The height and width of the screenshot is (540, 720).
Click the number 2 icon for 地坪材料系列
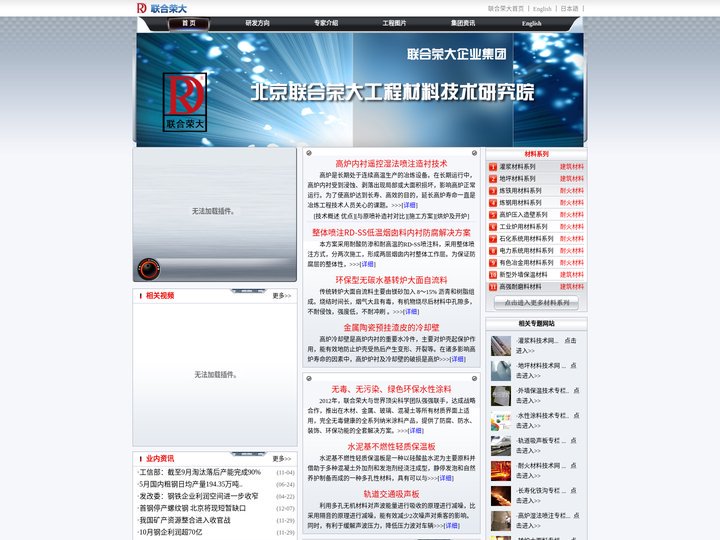[x=493, y=179]
